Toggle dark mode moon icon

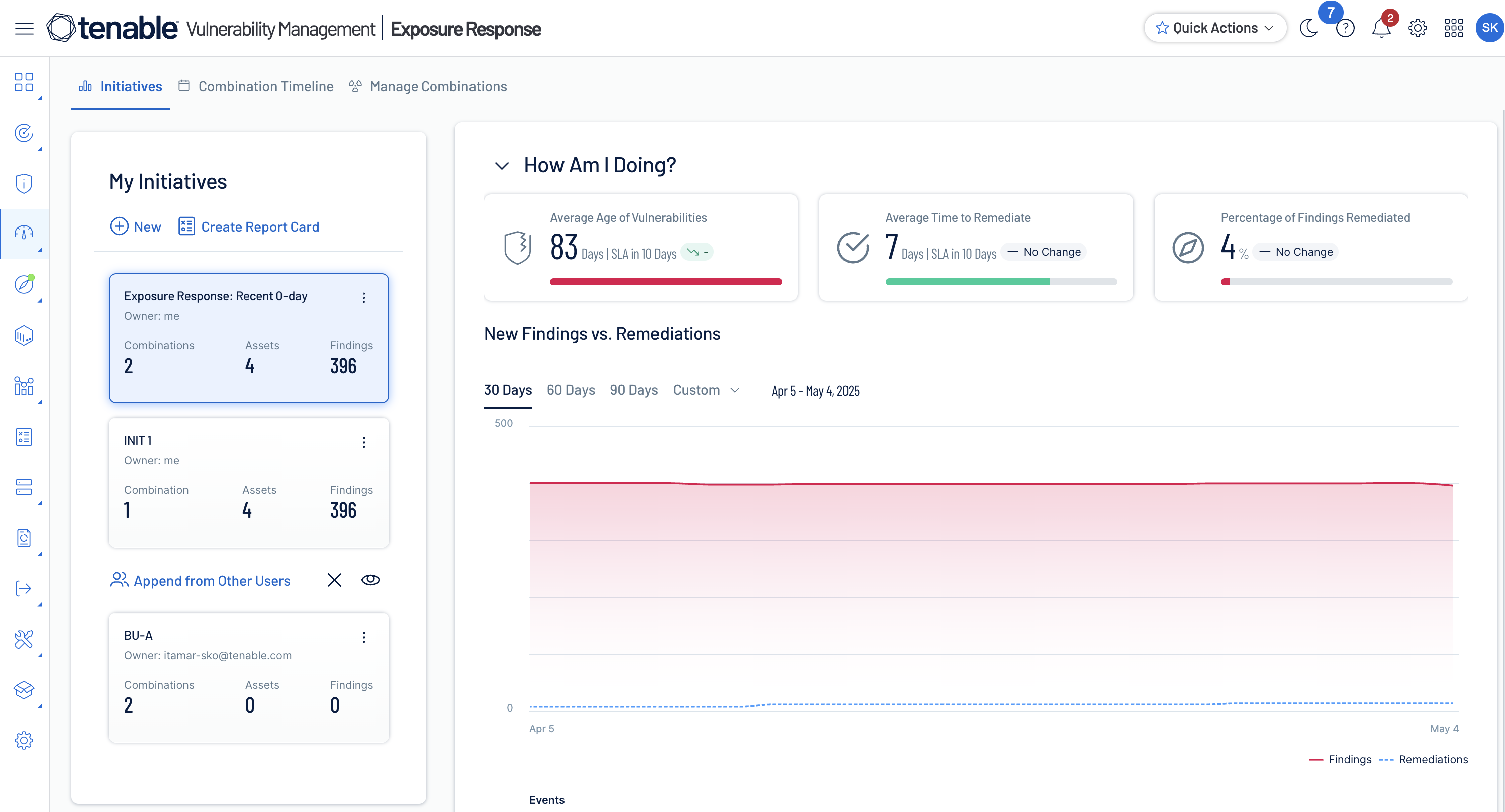coord(1308,28)
